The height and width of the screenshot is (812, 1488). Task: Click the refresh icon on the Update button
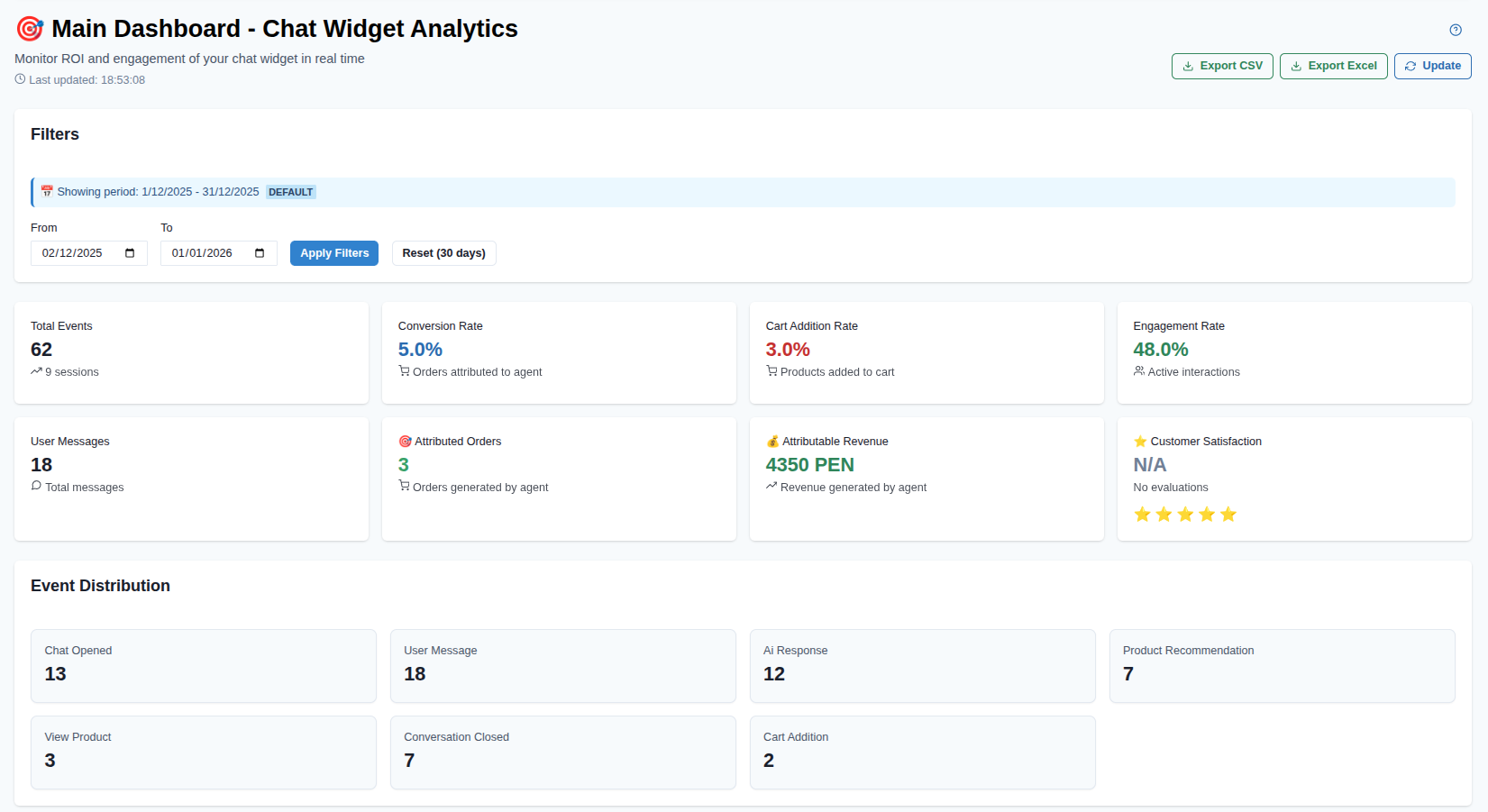coord(1410,66)
